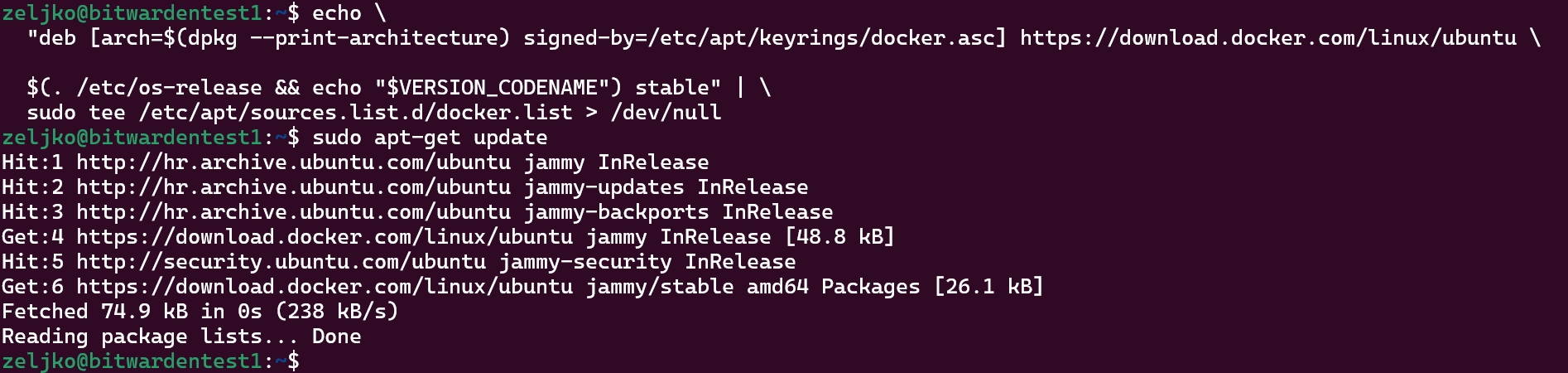Click the 'Fetched 74.9 kB' summary line

coord(200,312)
